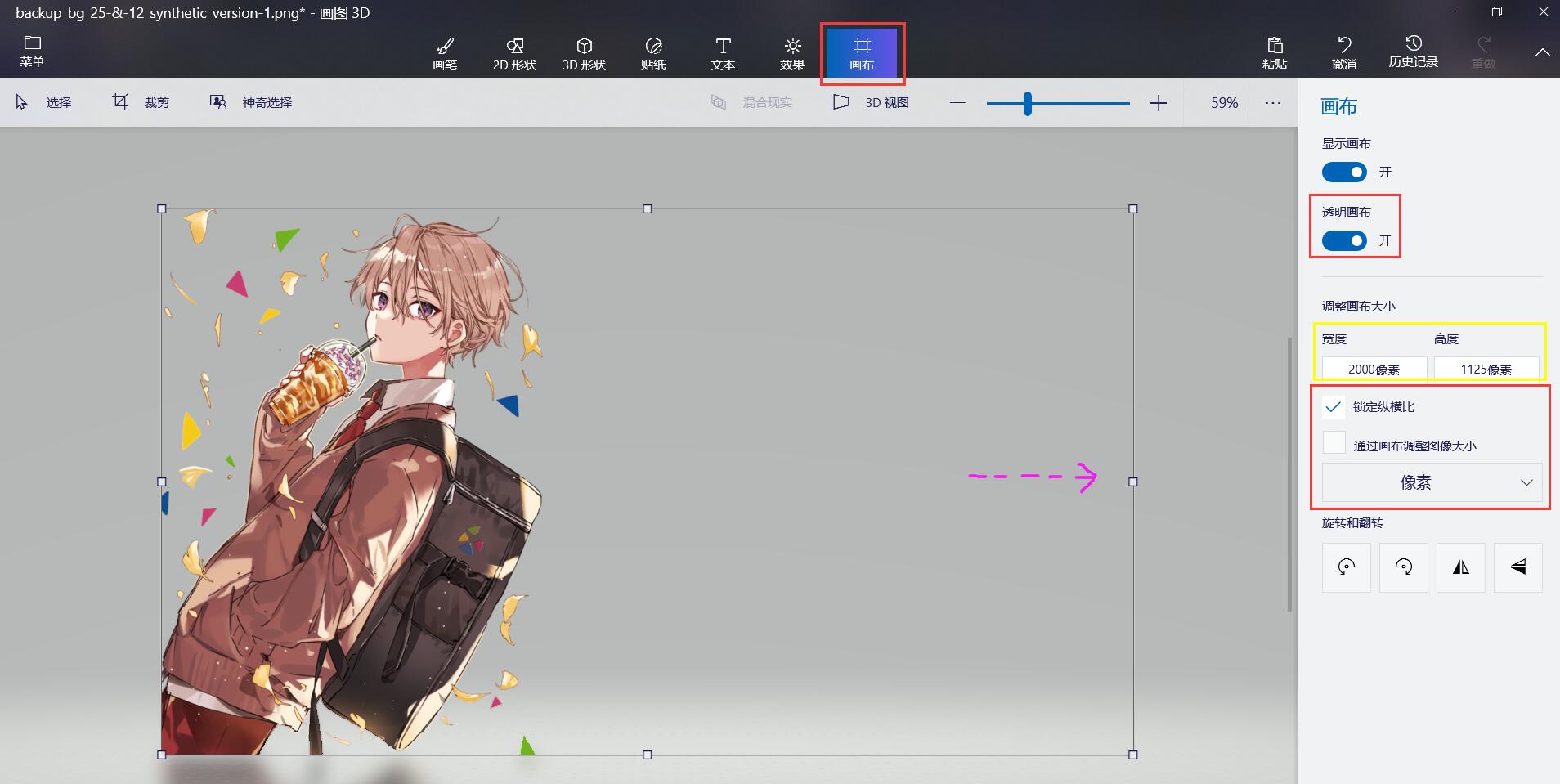Toggle the 显示画布 show canvas switch
The width and height of the screenshot is (1560, 784).
click(x=1344, y=172)
